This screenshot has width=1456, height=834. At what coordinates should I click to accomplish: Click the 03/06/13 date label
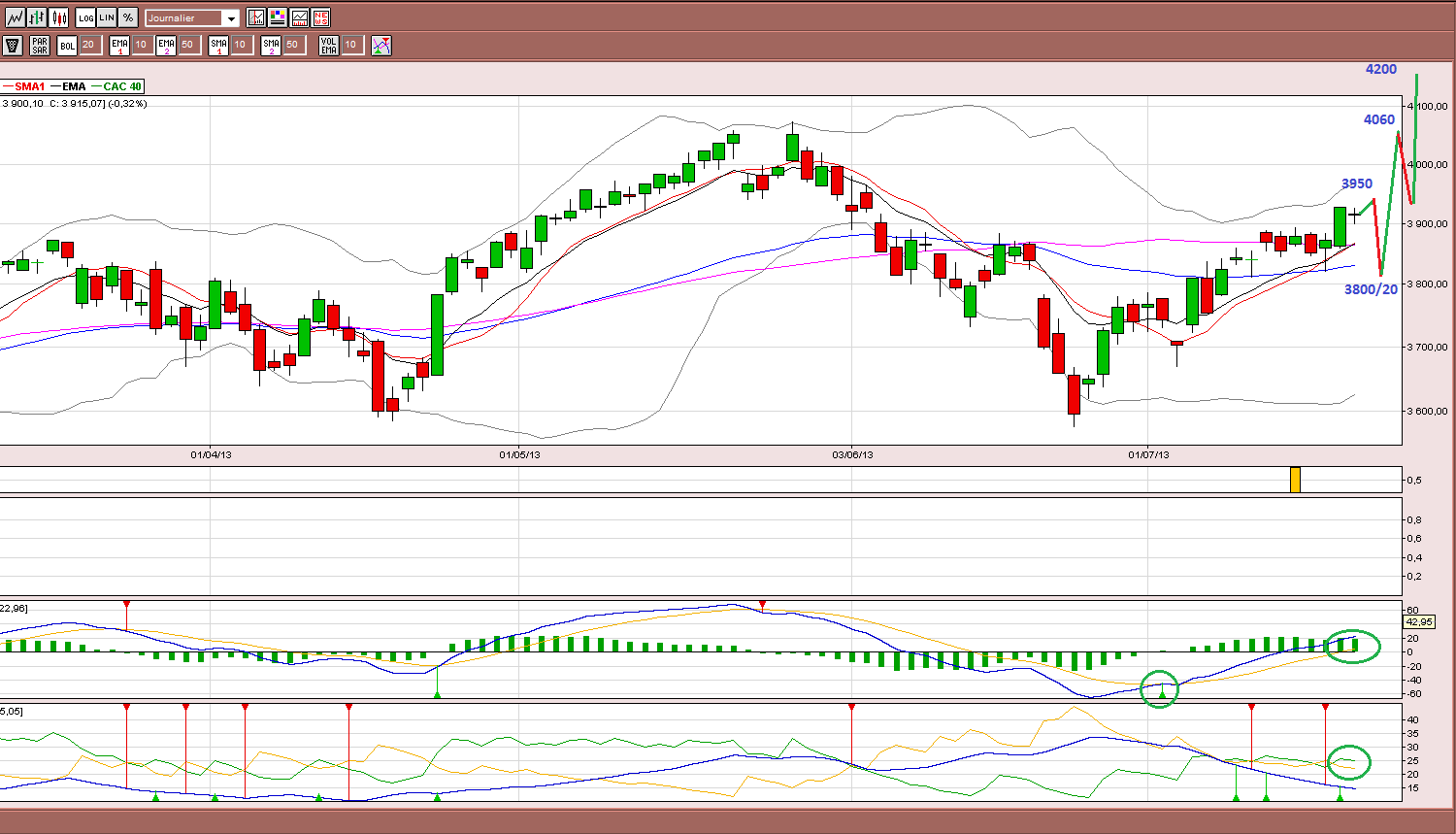[x=852, y=454]
